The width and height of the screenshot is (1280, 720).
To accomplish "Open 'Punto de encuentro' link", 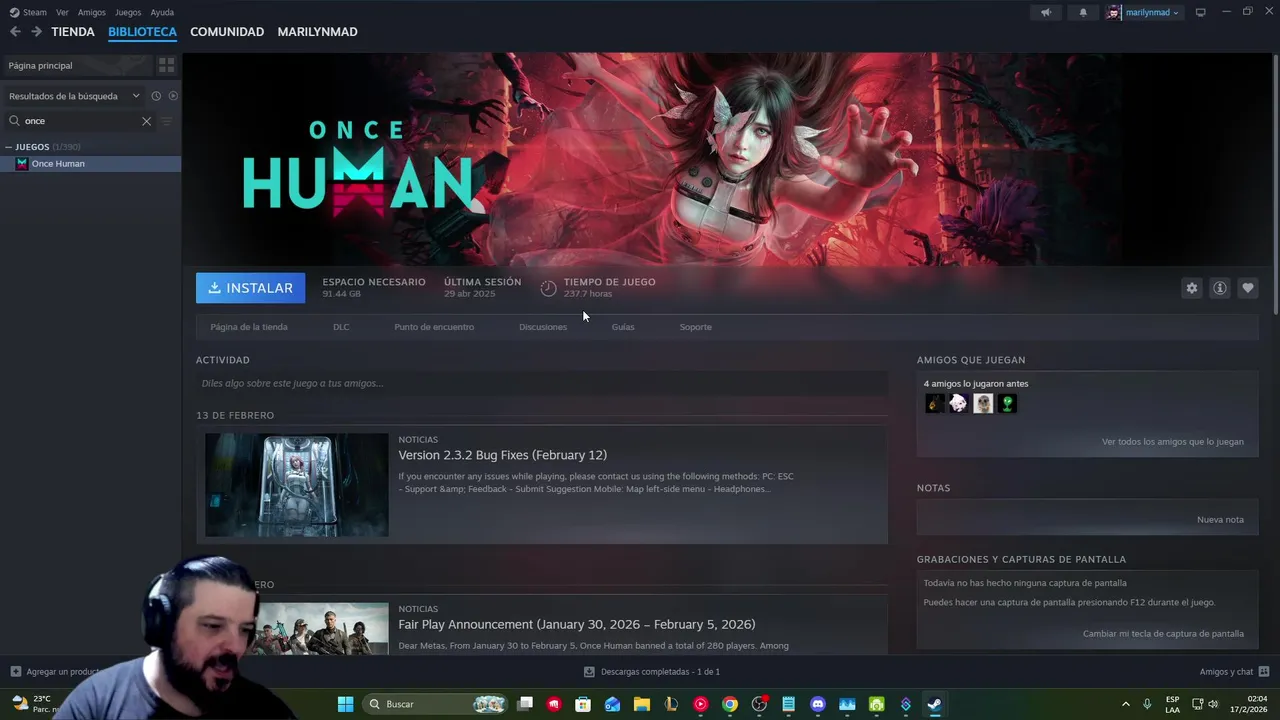I will click(x=434, y=327).
